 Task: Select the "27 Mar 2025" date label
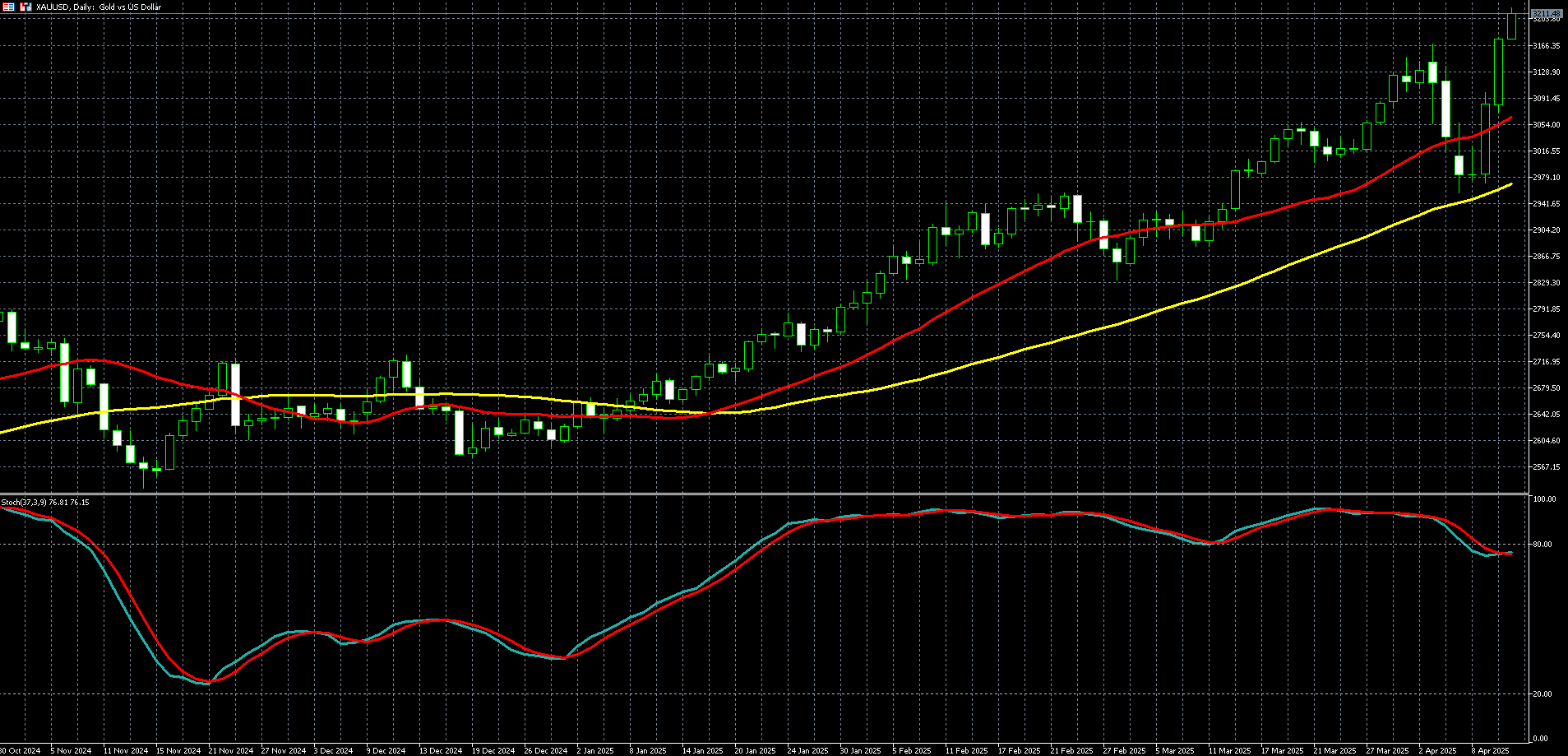(1387, 751)
